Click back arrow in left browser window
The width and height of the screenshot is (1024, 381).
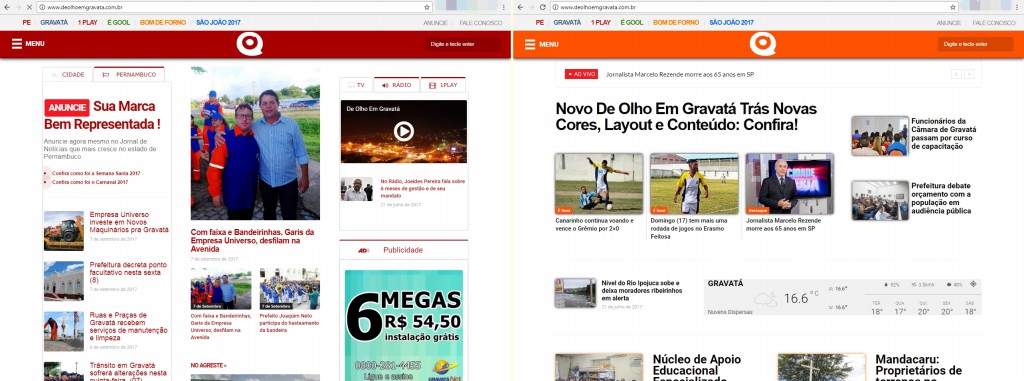pyautogui.click(x=7, y=7)
